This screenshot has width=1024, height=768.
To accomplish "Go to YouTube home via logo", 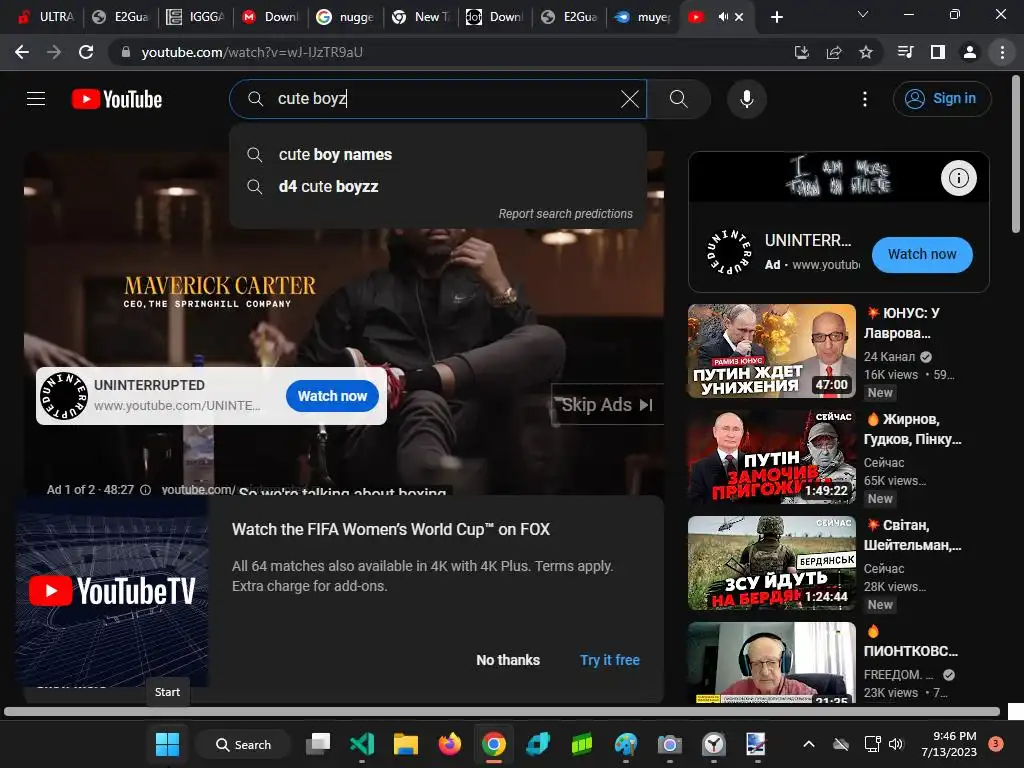I will pyautogui.click(x=117, y=99).
